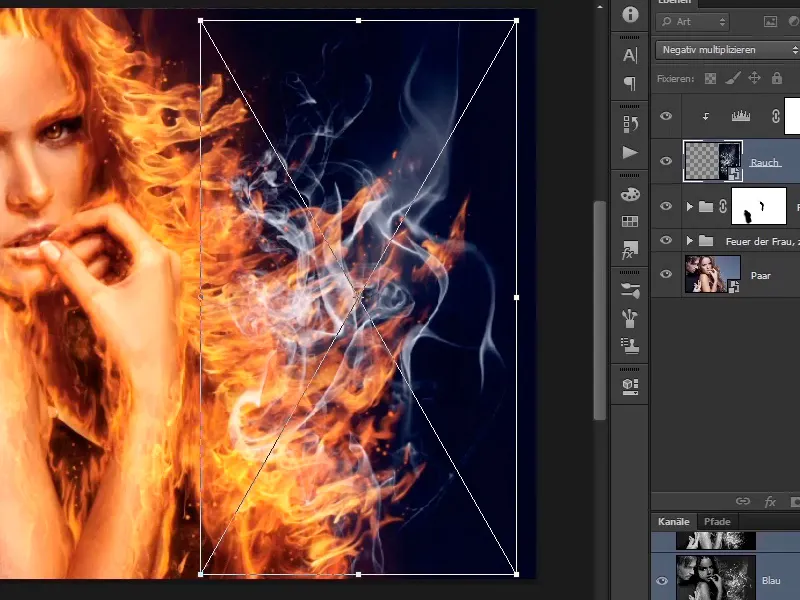Click the canvas vertical scrollbar thumb
Viewport: 800px width, 600px height.
(x=600, y=311)
